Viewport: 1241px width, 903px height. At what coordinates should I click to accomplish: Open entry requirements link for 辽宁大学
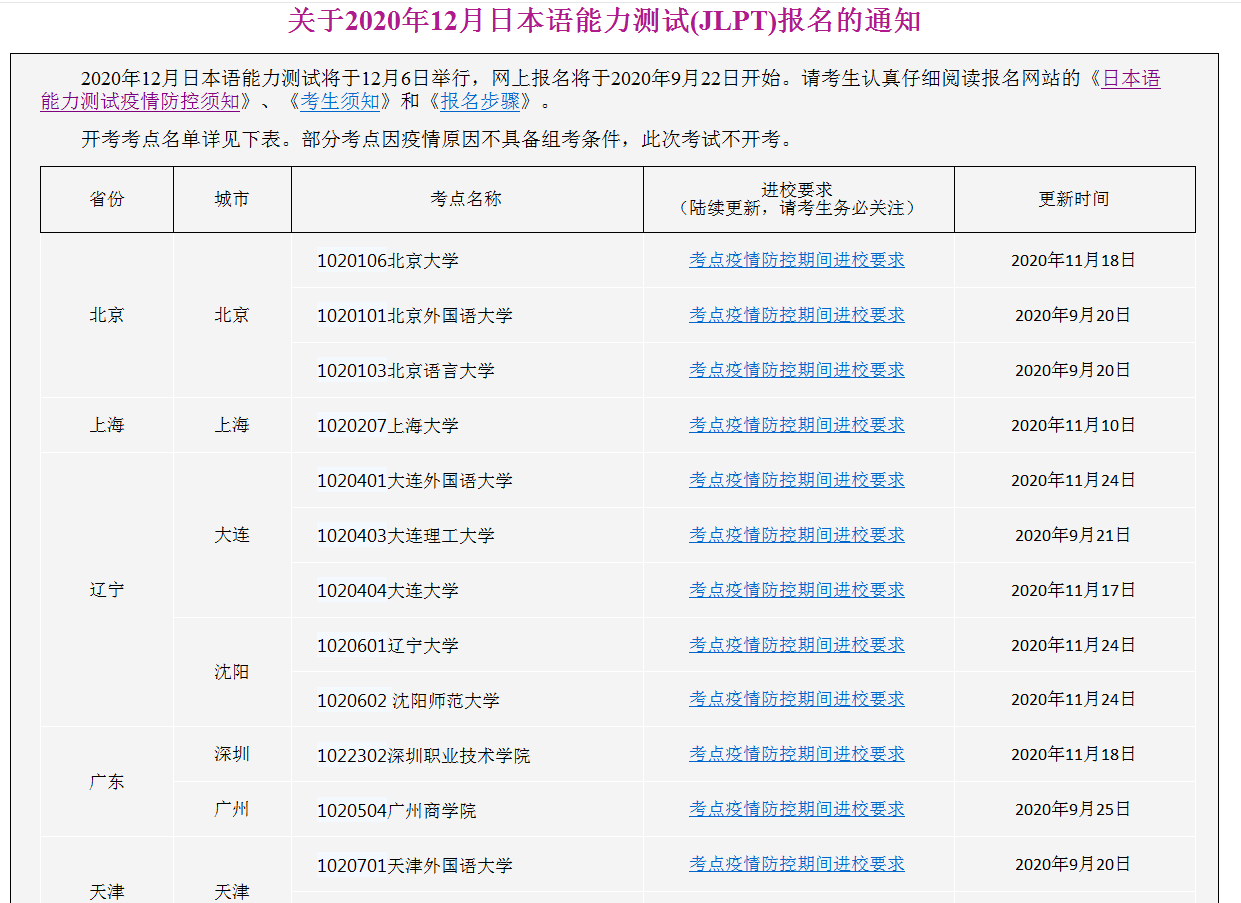tap(796, 645)
